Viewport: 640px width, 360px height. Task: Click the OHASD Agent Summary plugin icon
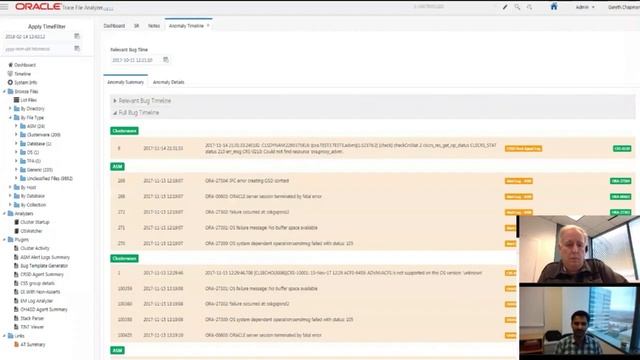(16, 309)
